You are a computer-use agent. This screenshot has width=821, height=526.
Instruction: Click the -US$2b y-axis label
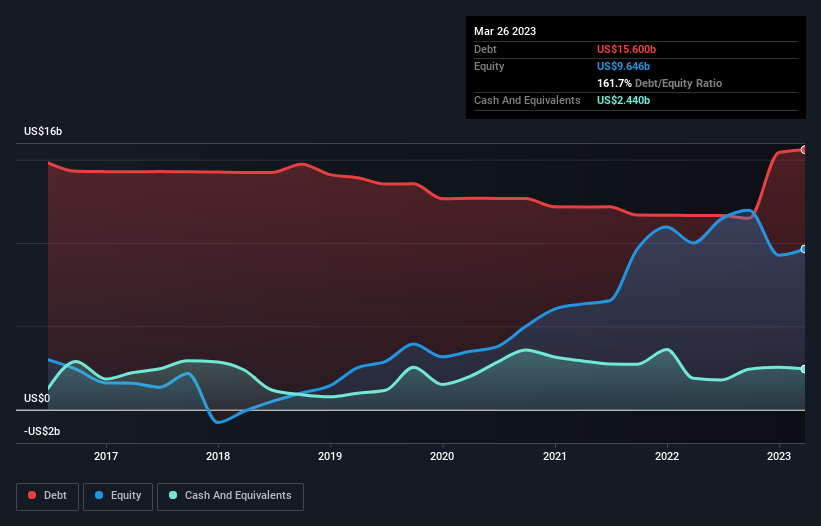click(42, 431)
